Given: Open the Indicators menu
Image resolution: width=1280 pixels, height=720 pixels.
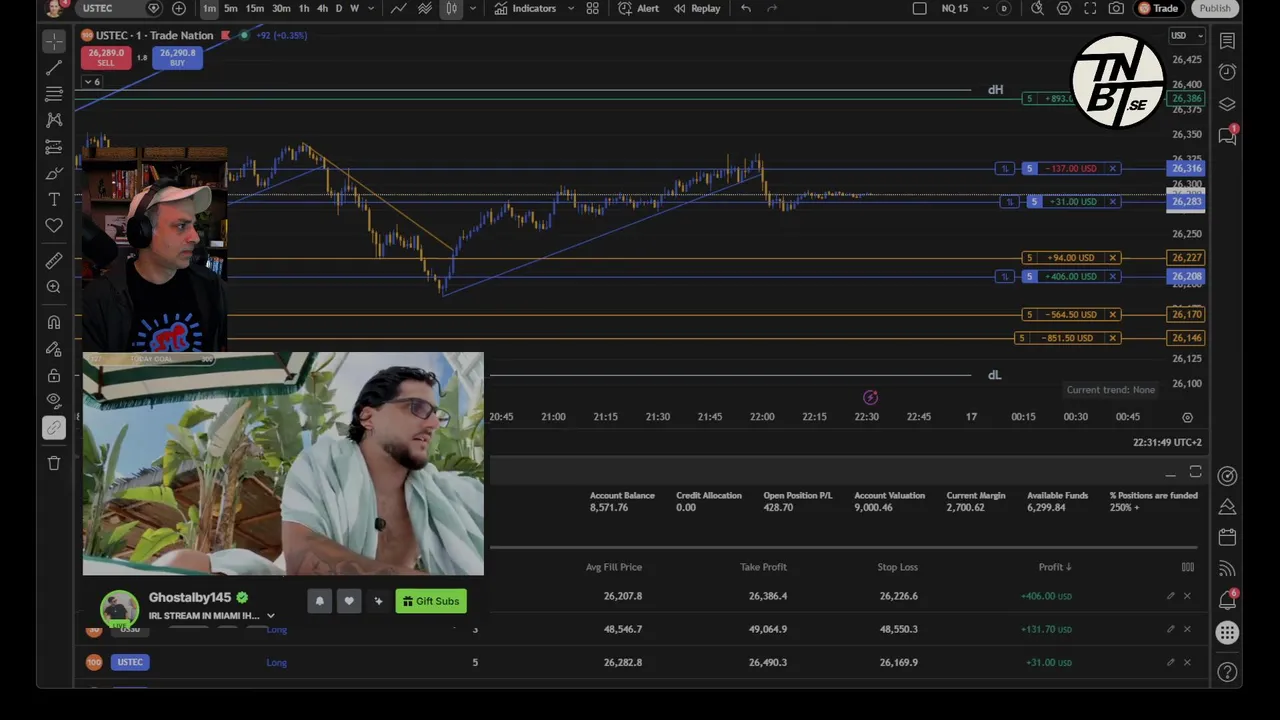Looking at the screenshot, I should (x=525, y=8).
